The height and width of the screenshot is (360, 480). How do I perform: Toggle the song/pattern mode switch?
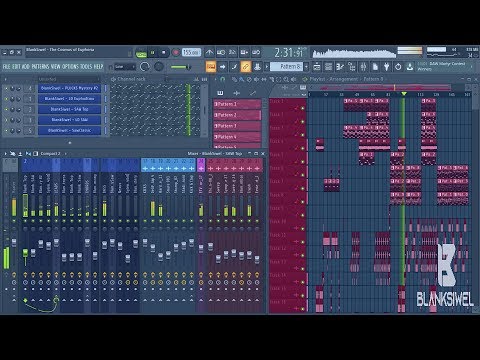pyautogui.click(x=141, y=53)
